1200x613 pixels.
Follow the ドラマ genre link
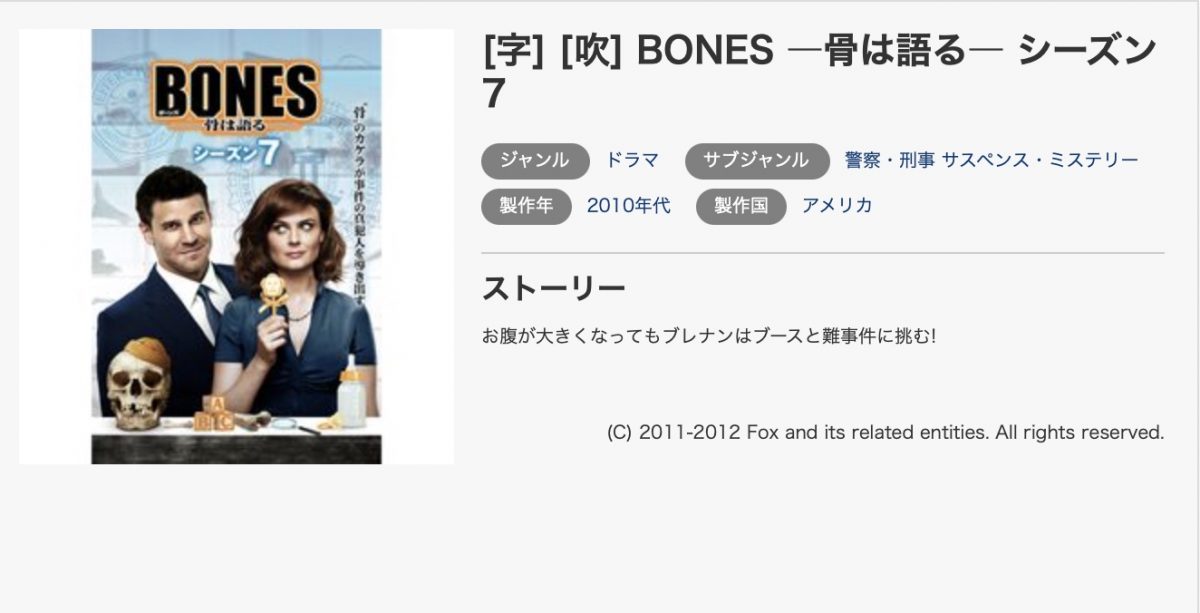point(632,160)
